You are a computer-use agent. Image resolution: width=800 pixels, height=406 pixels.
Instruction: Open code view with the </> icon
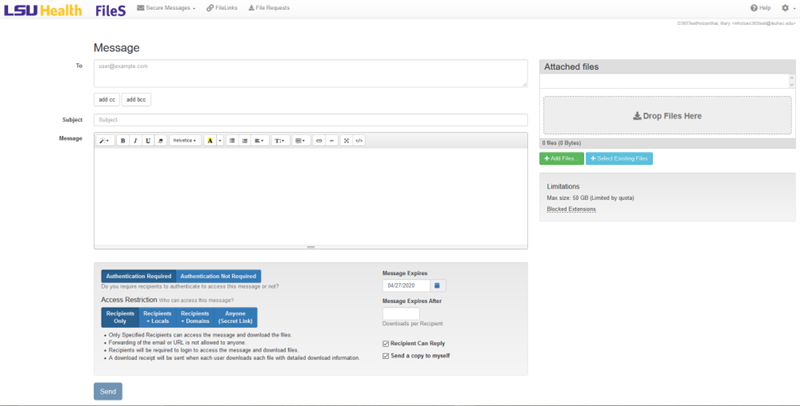point(359,141)
